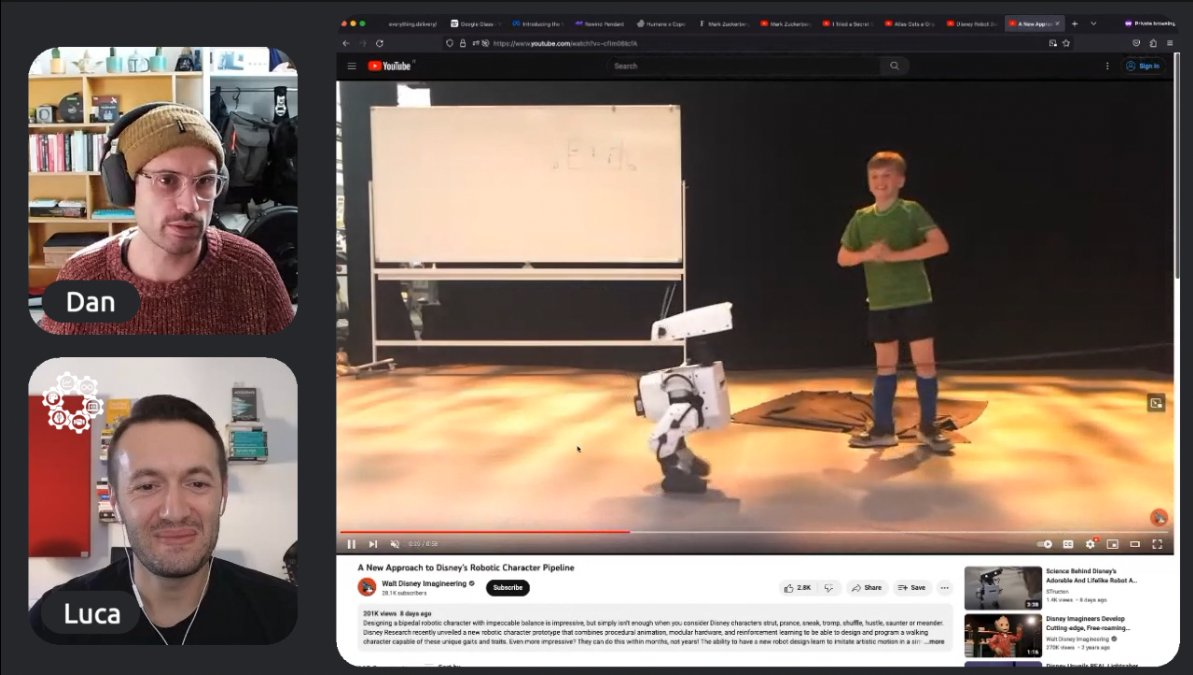Open the list all tabs dropdown arrow
The width and height of the screenshot is (1193, 675).
[x=1093, y=23]
